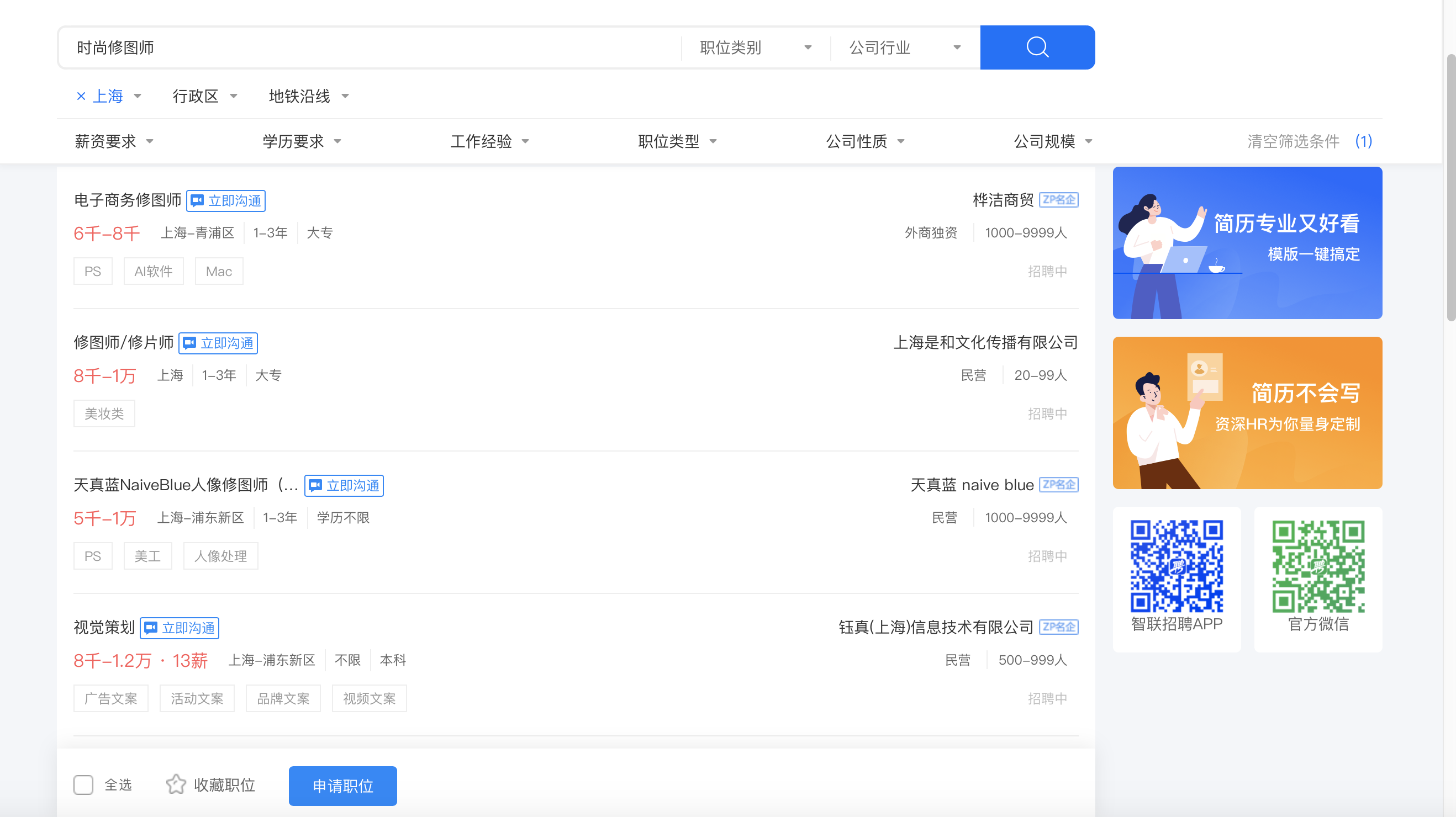1456x817 pixels.
Task: Click 立即沟通 chat icon for 修图师/修片师
Action: point(189,343)
